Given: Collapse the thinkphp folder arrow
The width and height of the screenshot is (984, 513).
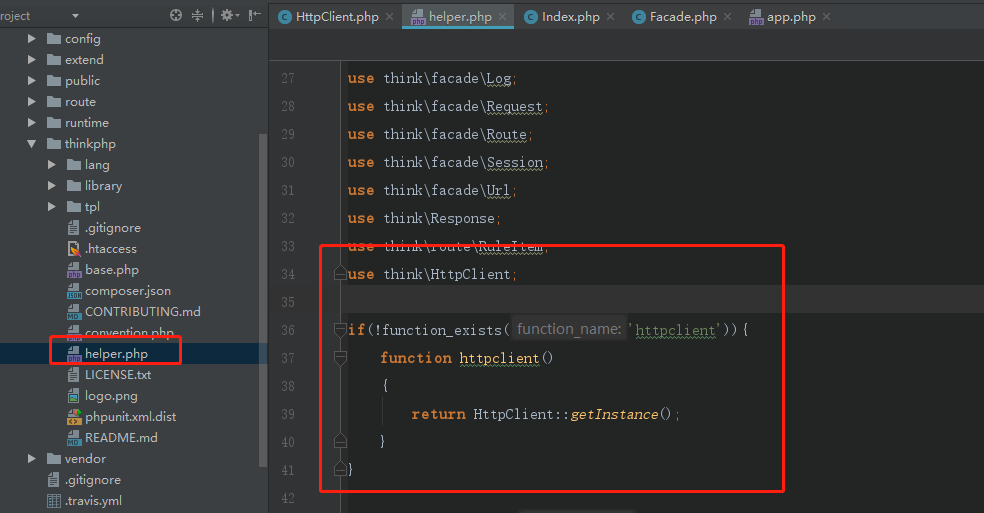Looking at the screenshot, I should click(31, 144).
